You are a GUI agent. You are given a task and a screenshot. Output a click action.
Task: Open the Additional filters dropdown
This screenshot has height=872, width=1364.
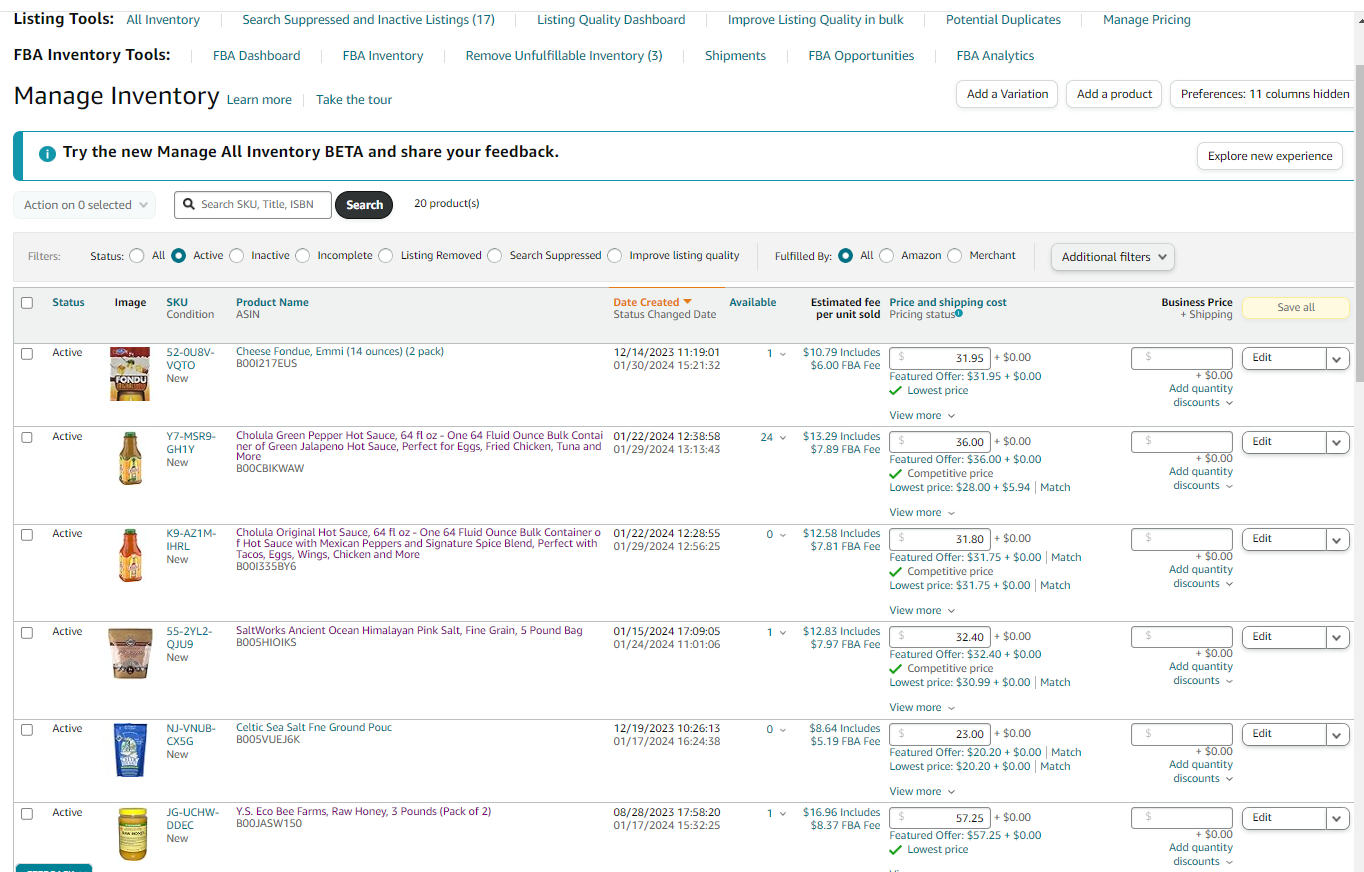click(1113, 257)
